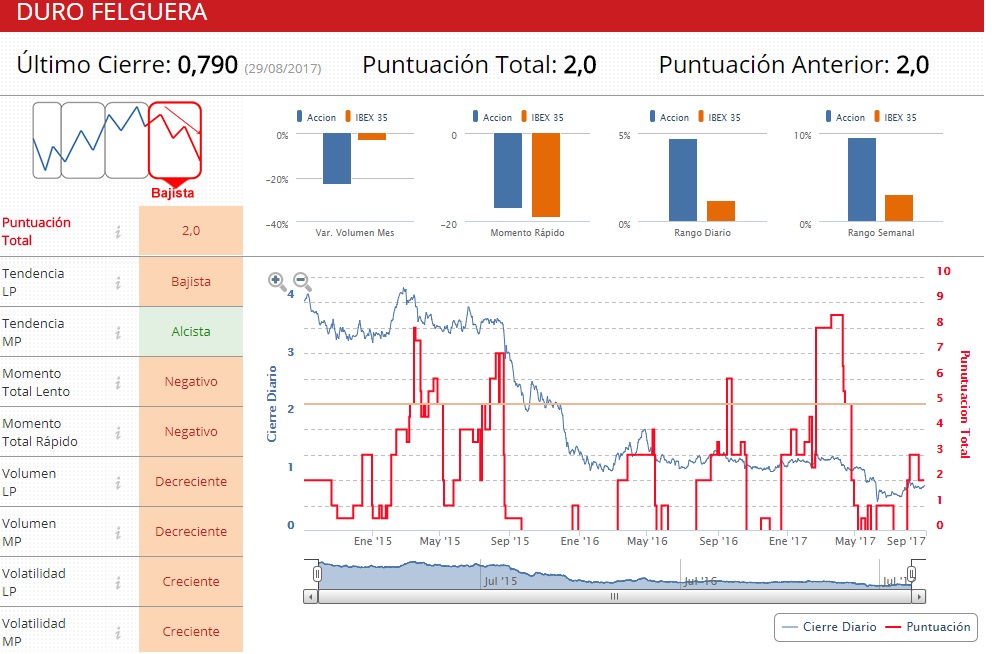View info icon for Volumen MP
This screenshot has height=654, width=992.
coord(118,533)
